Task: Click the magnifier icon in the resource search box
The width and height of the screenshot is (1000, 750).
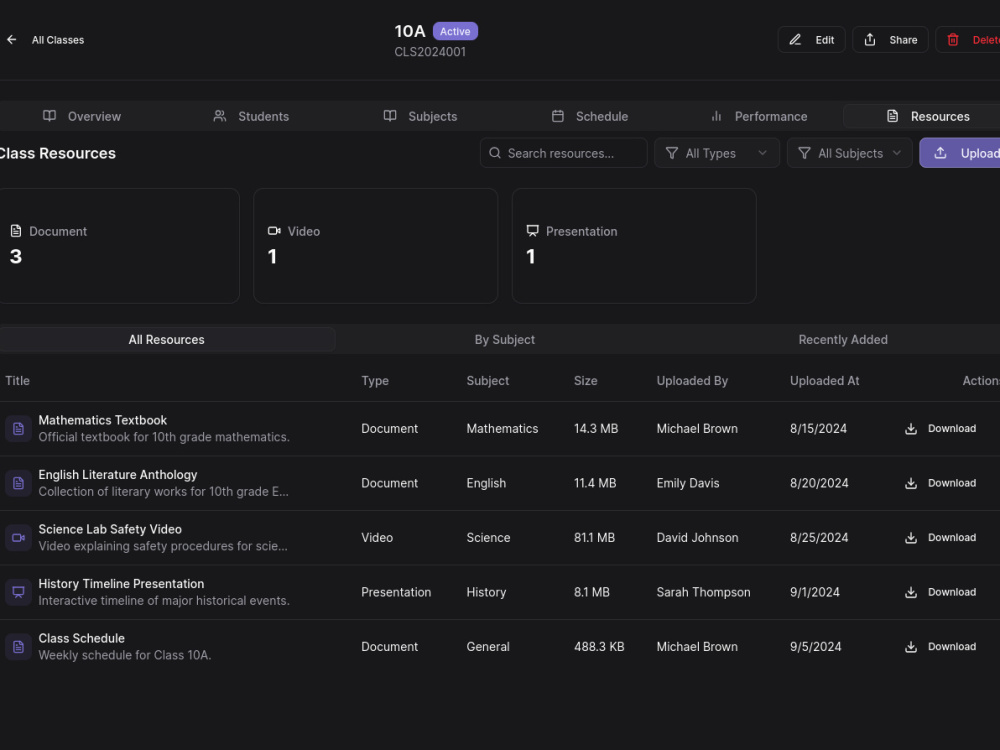Action: coord(494,153)
